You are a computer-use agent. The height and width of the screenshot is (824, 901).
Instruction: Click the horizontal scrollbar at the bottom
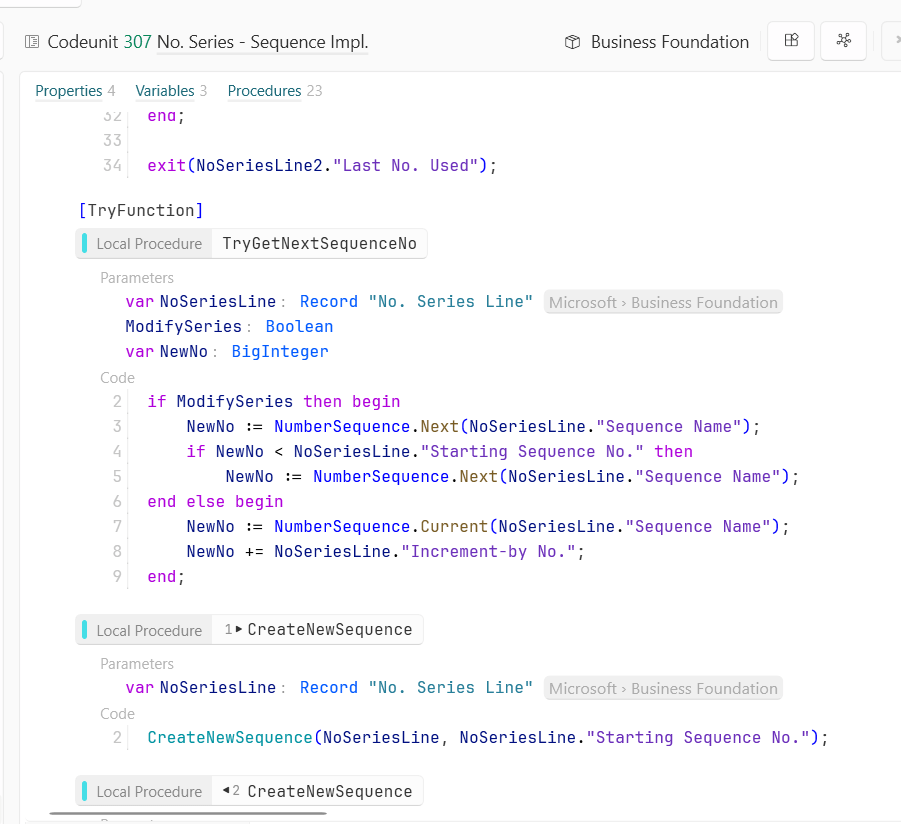coord(187,814)
